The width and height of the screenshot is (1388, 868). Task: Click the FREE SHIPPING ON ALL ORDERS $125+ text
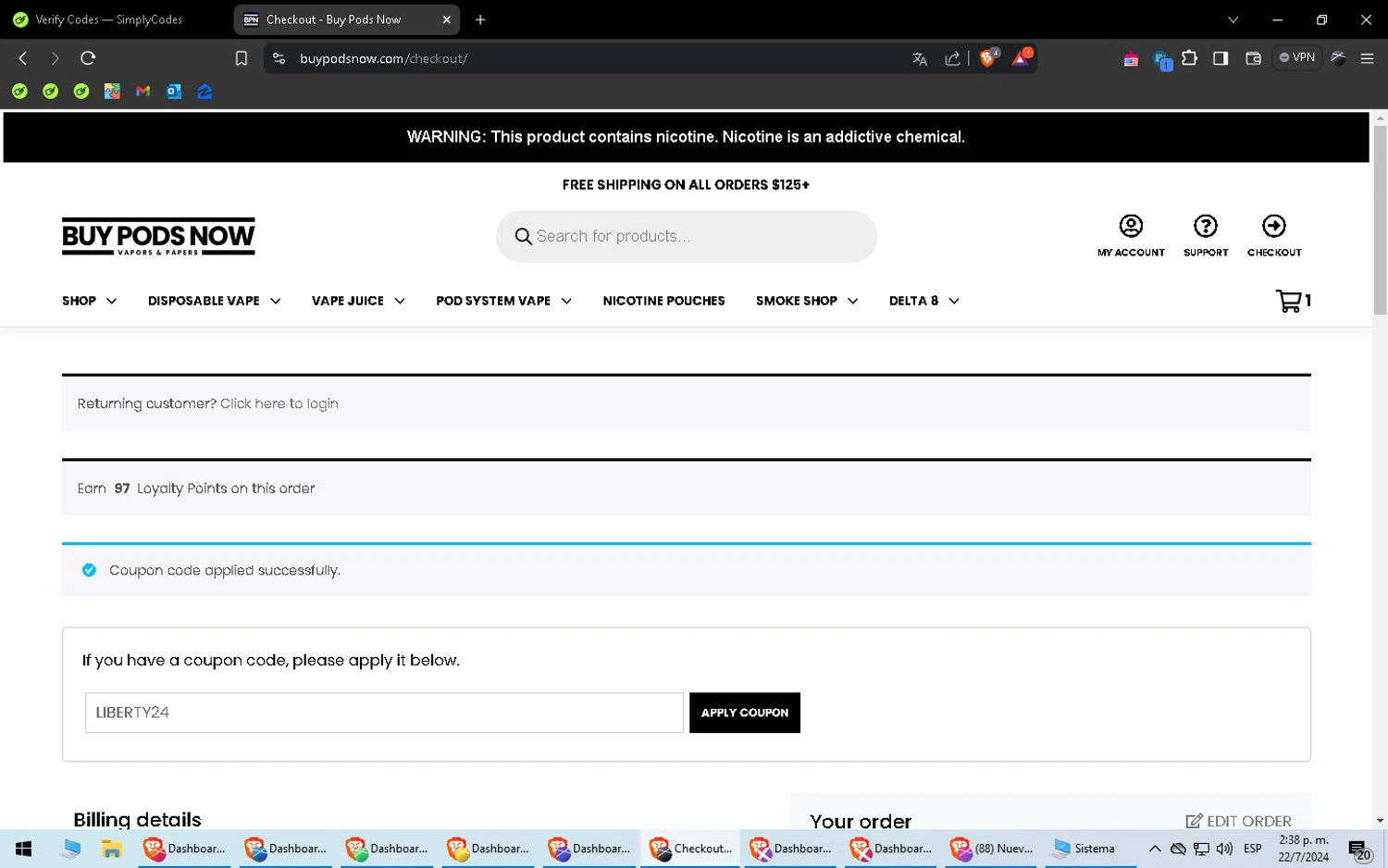(686, 184)
